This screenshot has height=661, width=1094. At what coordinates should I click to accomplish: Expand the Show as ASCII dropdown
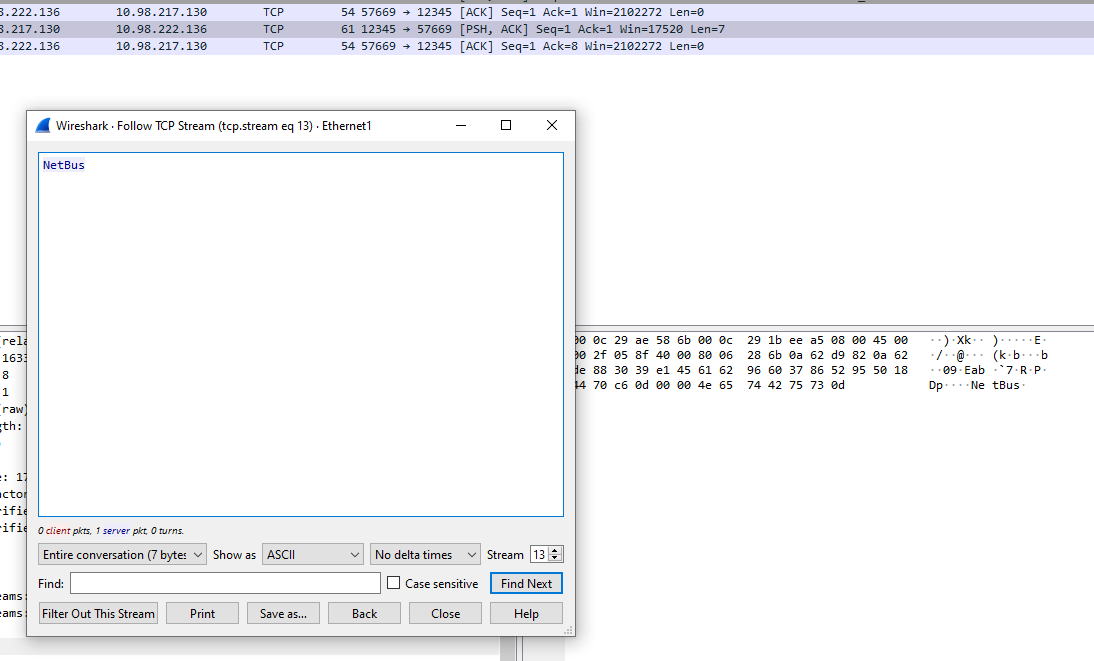coord(313,555)
